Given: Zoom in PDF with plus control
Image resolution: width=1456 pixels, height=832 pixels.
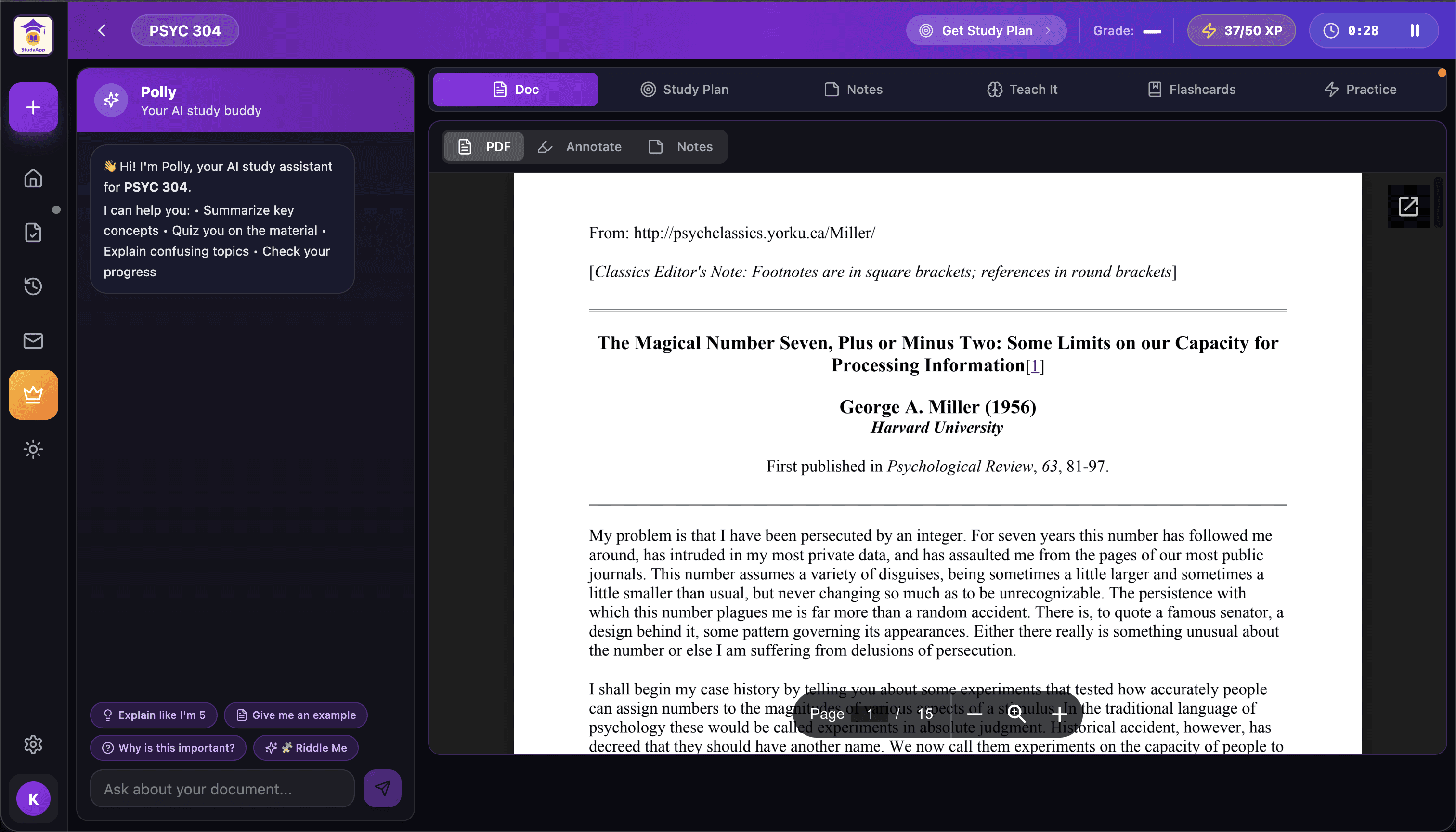Looking at the screenshot, I should click(1059, 714).
